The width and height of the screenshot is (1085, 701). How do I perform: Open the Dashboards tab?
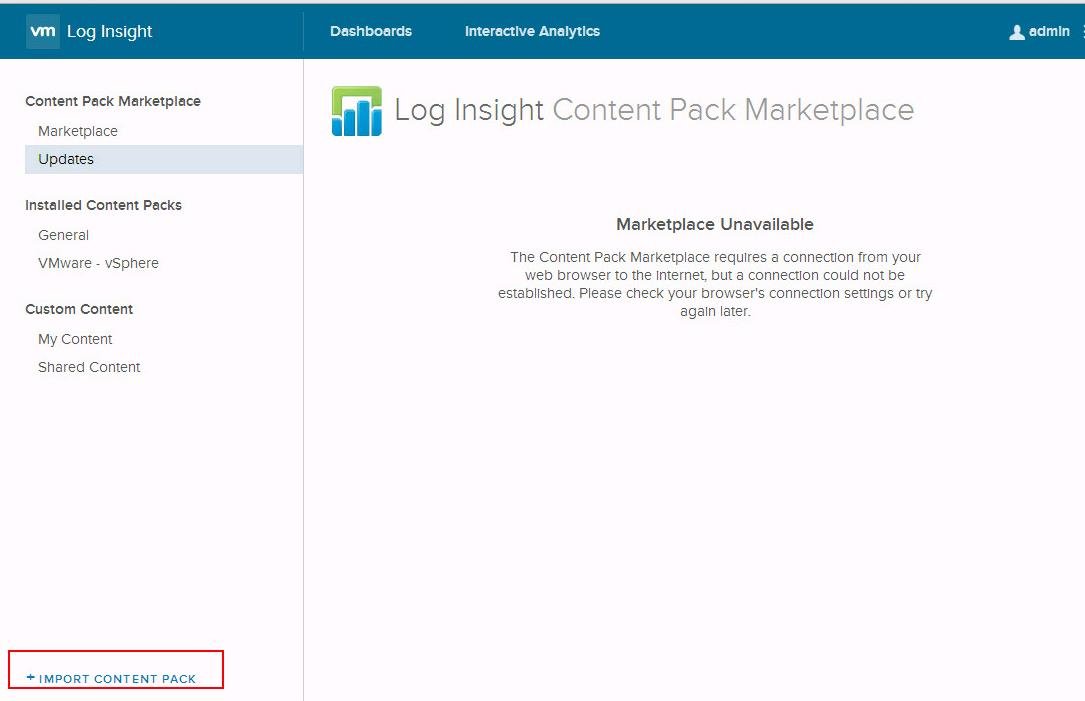pos(370,31)
